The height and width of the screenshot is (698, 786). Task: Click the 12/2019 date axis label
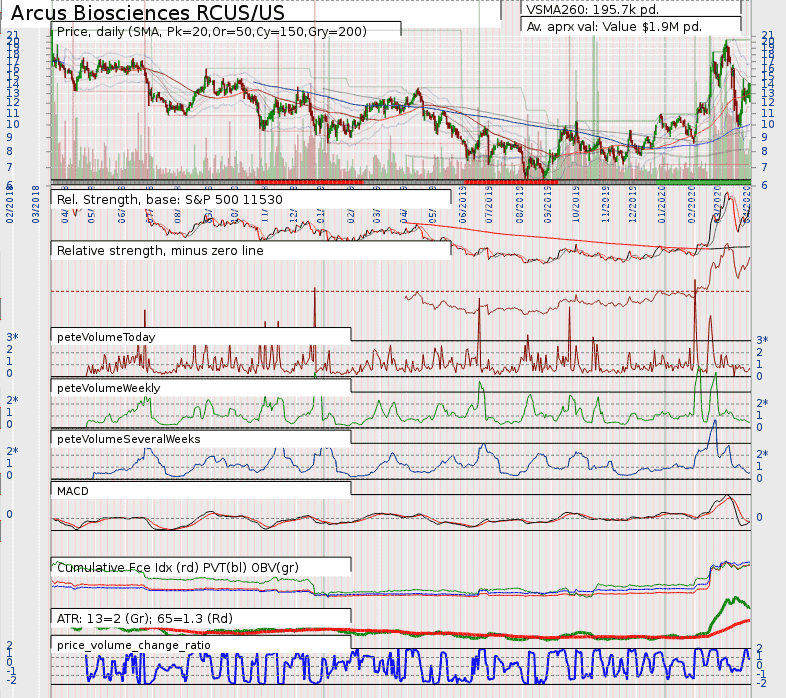(632, 204)
